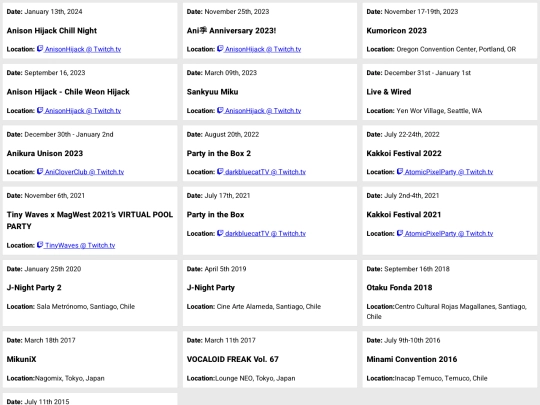Click the Lounge NEO, Tokyo, Japan location text
This screenshot has height=405, width=540.
[x=255, y=378]
